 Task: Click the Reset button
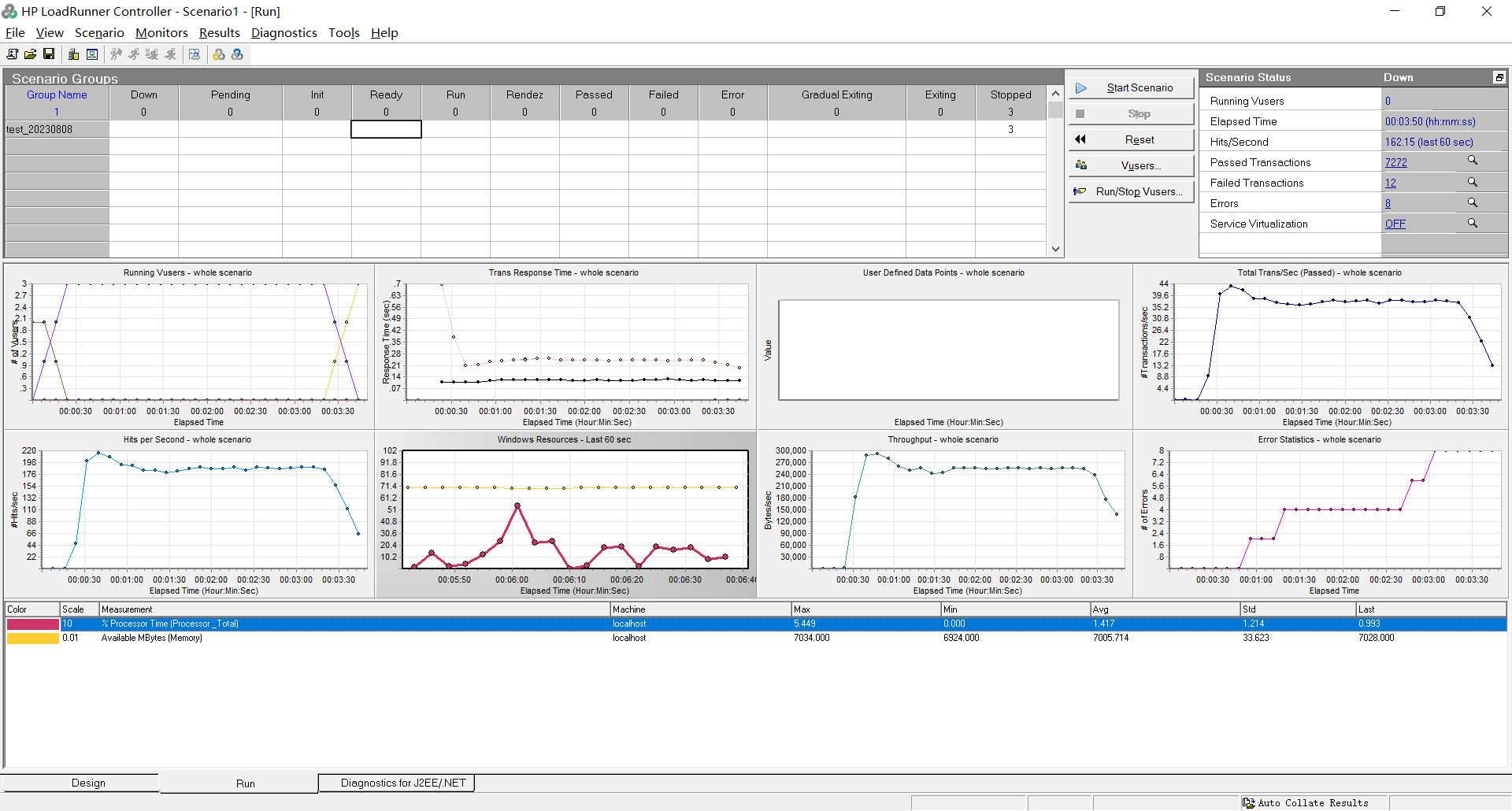1132,139
